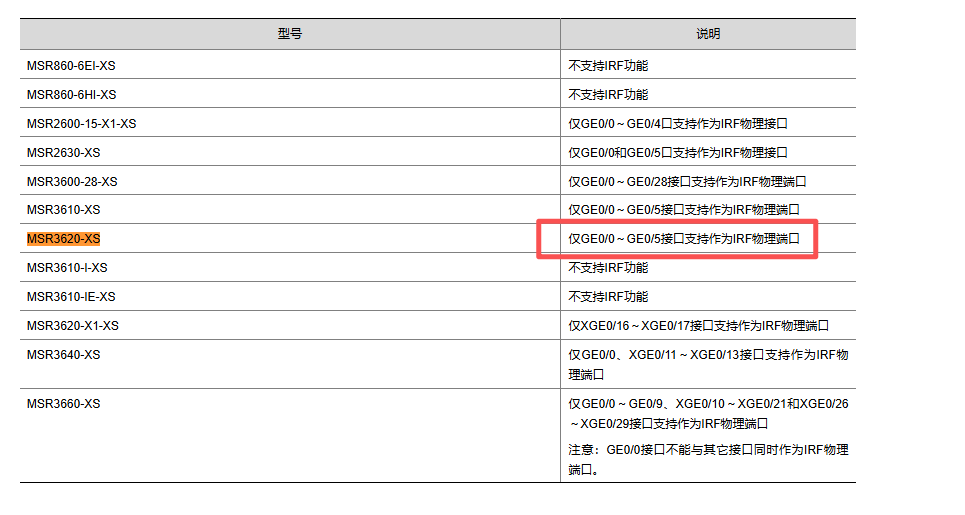965x515 pixels.
Task: Select the MSR3610-I-XS model cell
Action: pyautogui.click(x=290, y=267)
